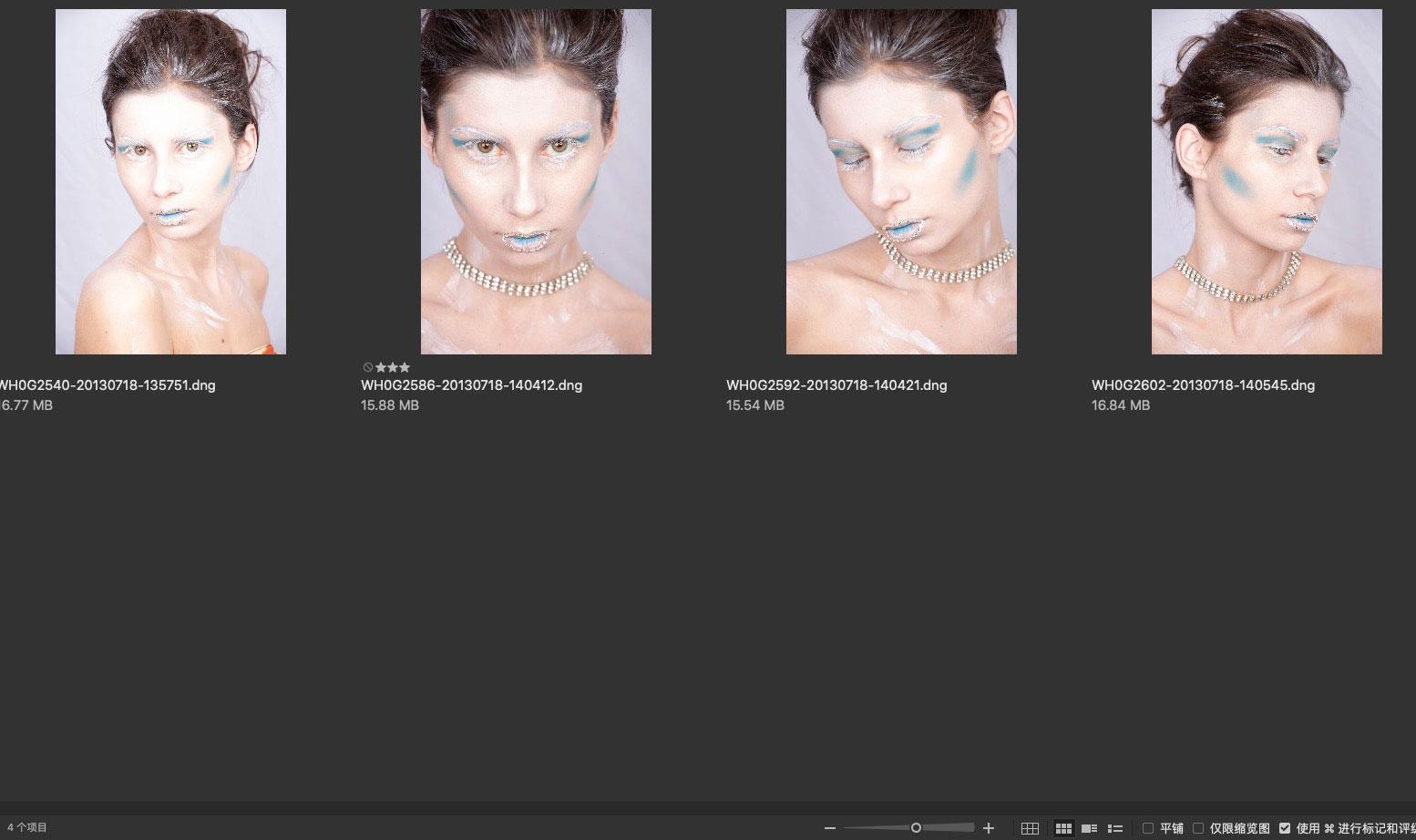The height and width of the screenshot is (840, 1416).
Task: Click the thumbnail size slider handle
Action: pos(916,828)
